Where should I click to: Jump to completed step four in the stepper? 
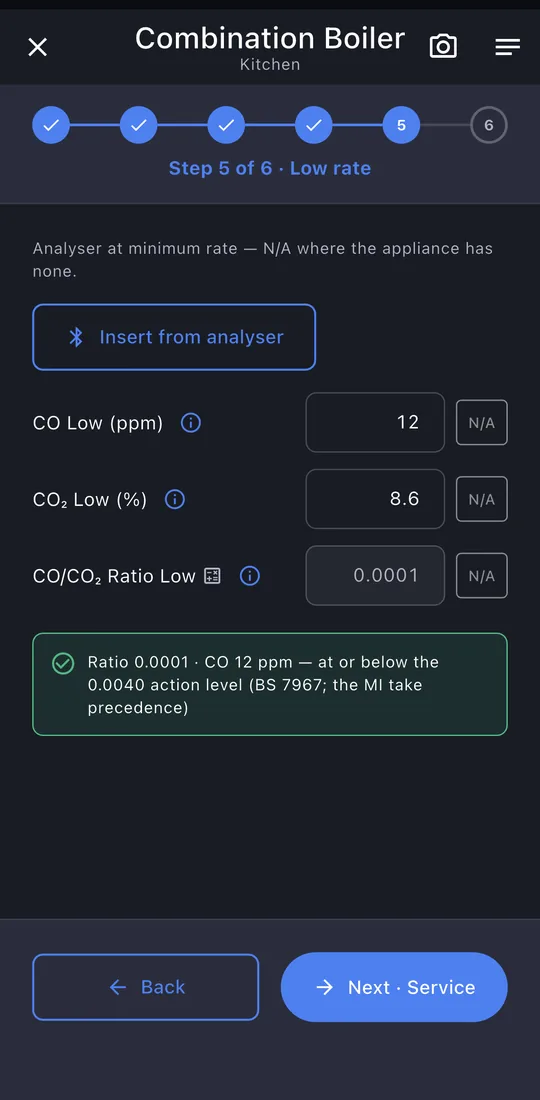click(x=313, y=125)
